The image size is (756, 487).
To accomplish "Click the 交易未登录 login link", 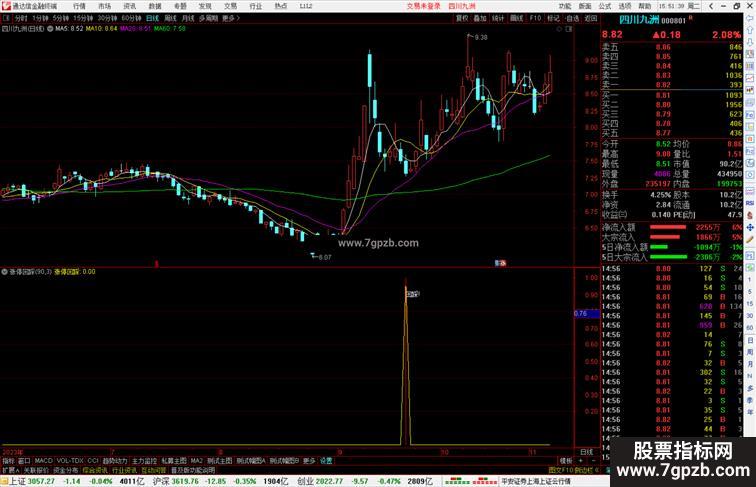I will (423, 6).
